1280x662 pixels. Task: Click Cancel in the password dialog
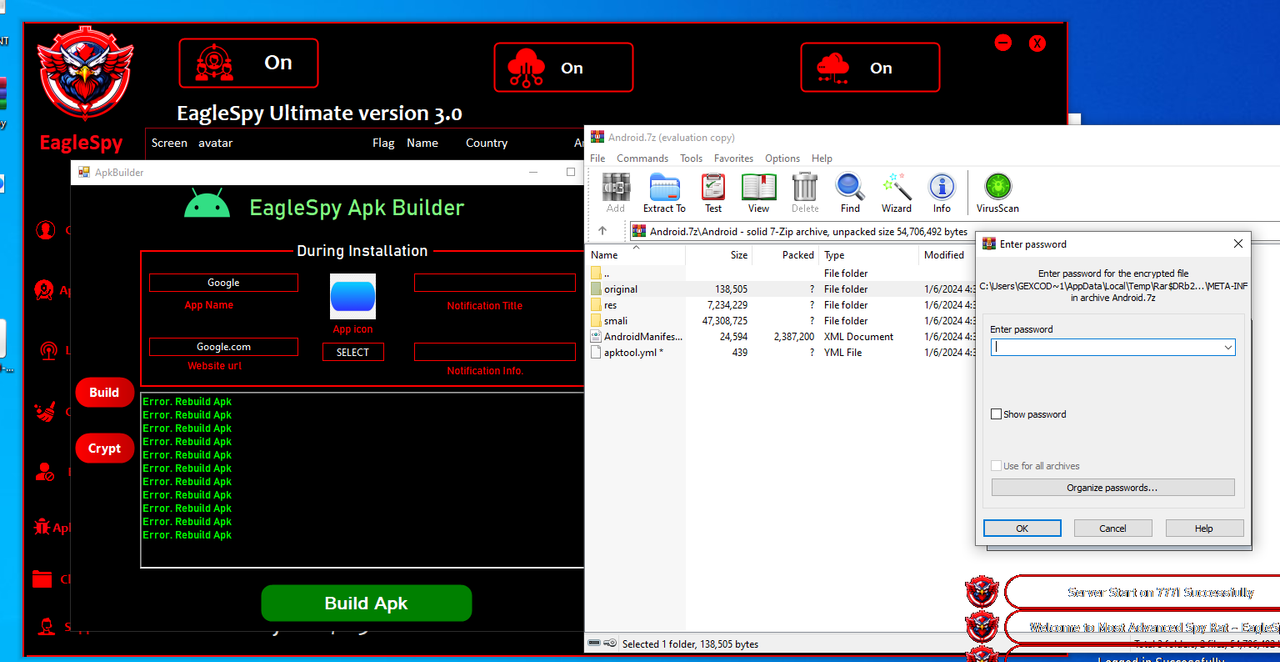(1113, 528)
